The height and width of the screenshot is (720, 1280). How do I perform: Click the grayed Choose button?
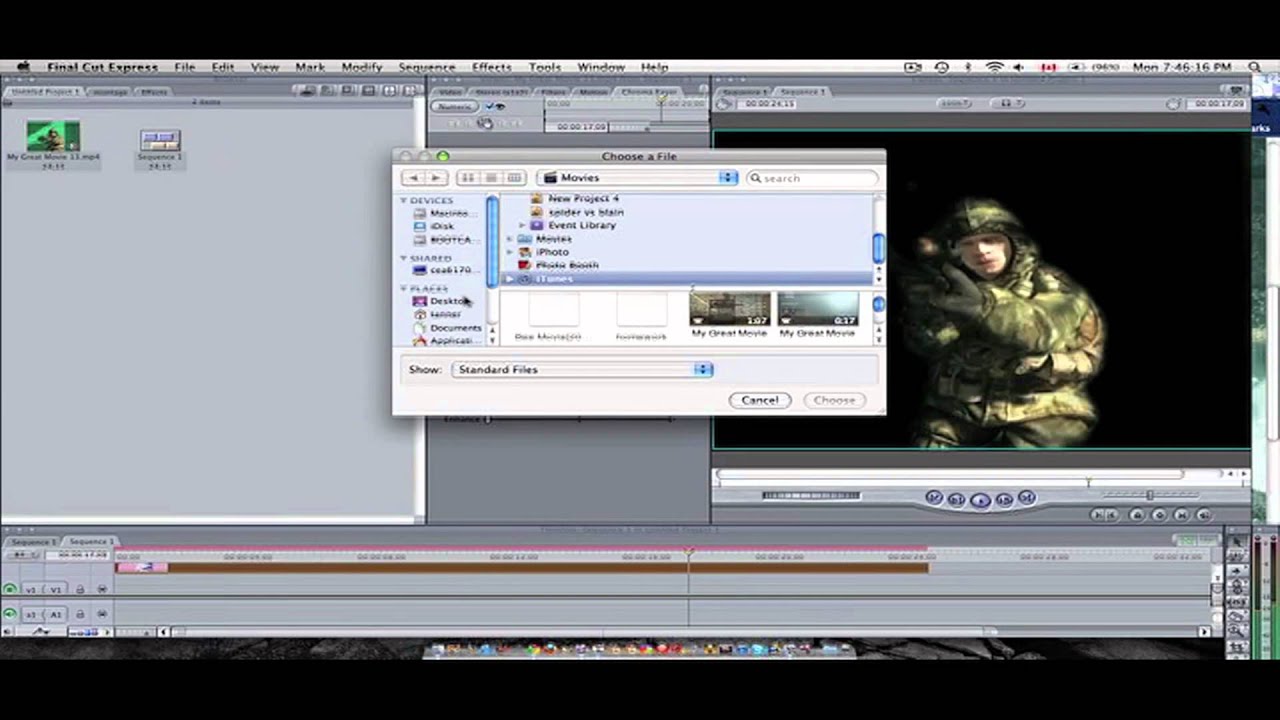[834, 400]
